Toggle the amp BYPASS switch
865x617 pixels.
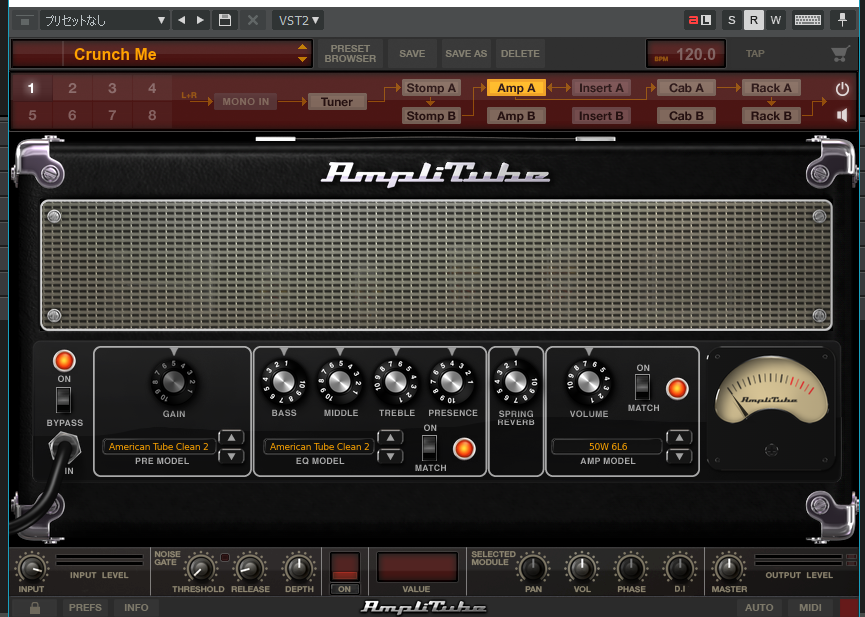(x=64, y=401)
